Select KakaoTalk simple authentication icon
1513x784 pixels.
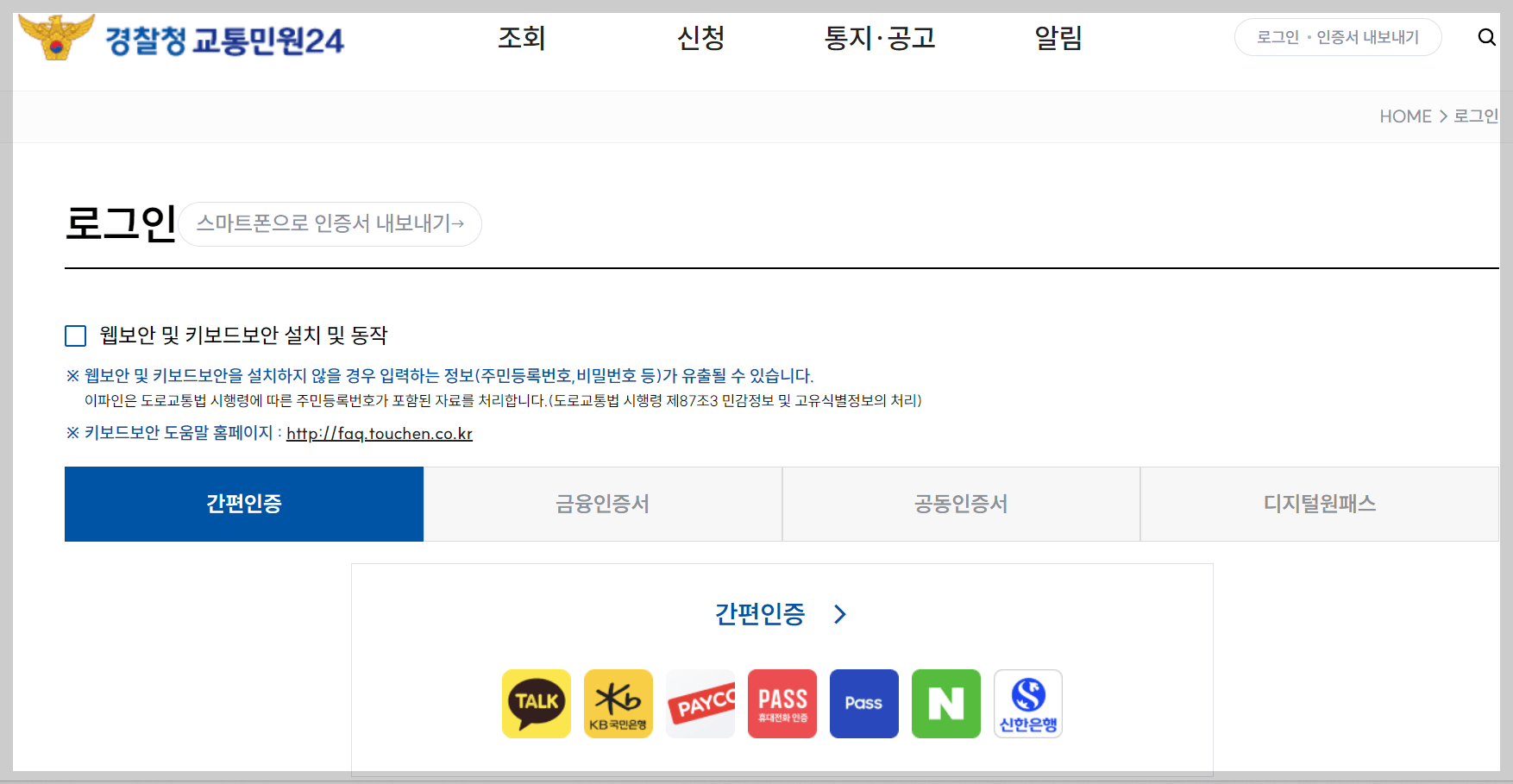pyautogui.click(x=536, y=703)
